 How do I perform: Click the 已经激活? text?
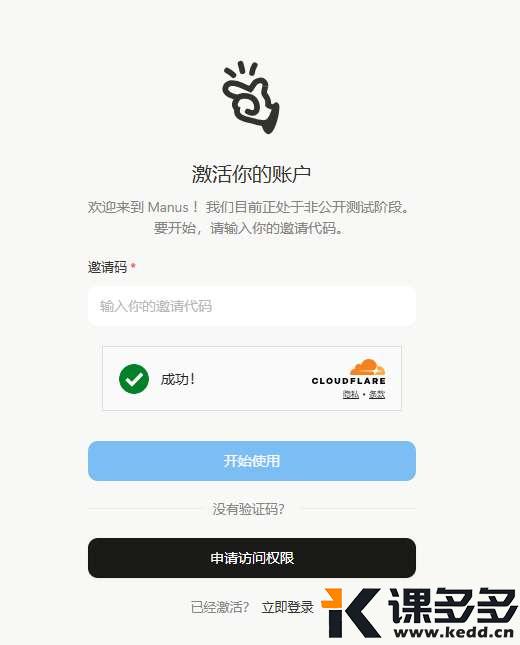pyautogui.click(x=220, y=607)
